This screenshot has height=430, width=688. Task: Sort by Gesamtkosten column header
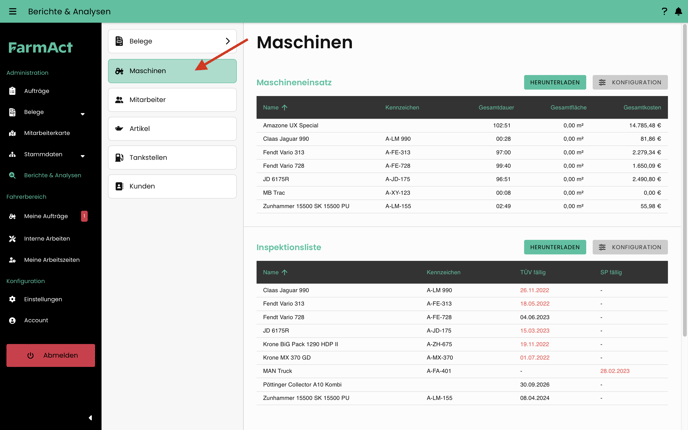pos(642,108)
